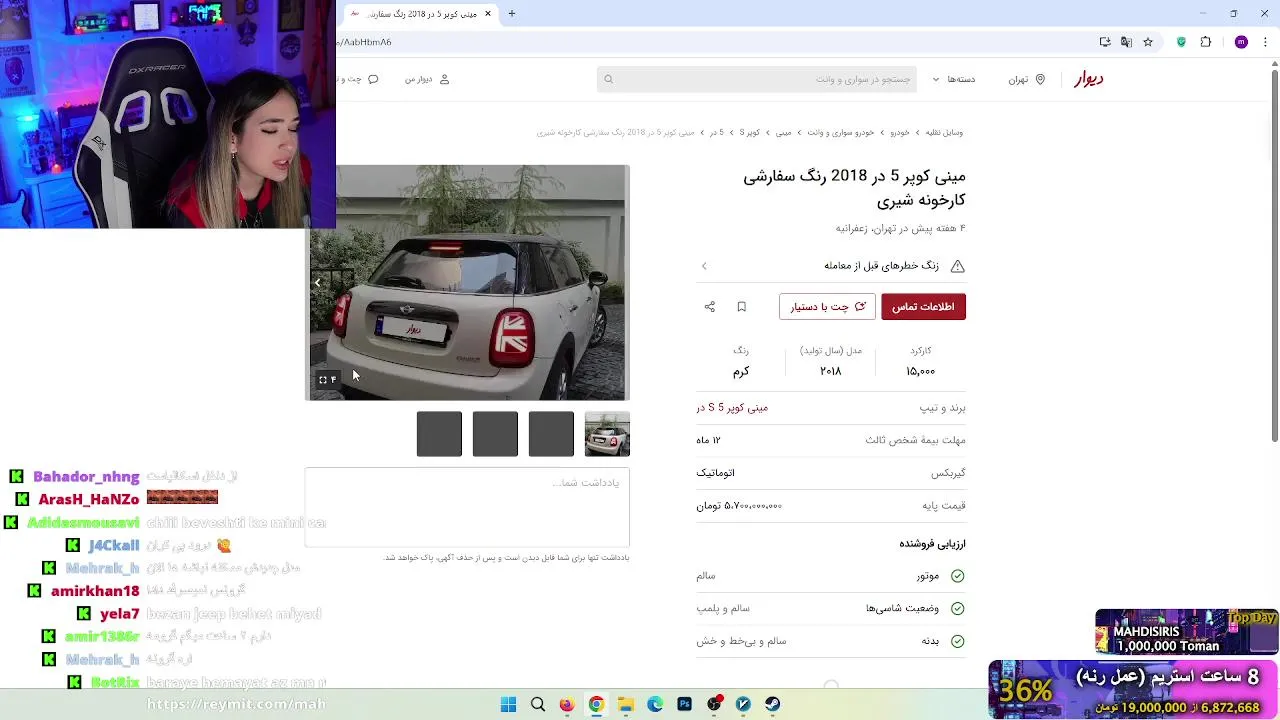Open OBS Studio from taskbar
Image resolution: width=1280 pixels, height=720 pixels.
coord(714,704)
